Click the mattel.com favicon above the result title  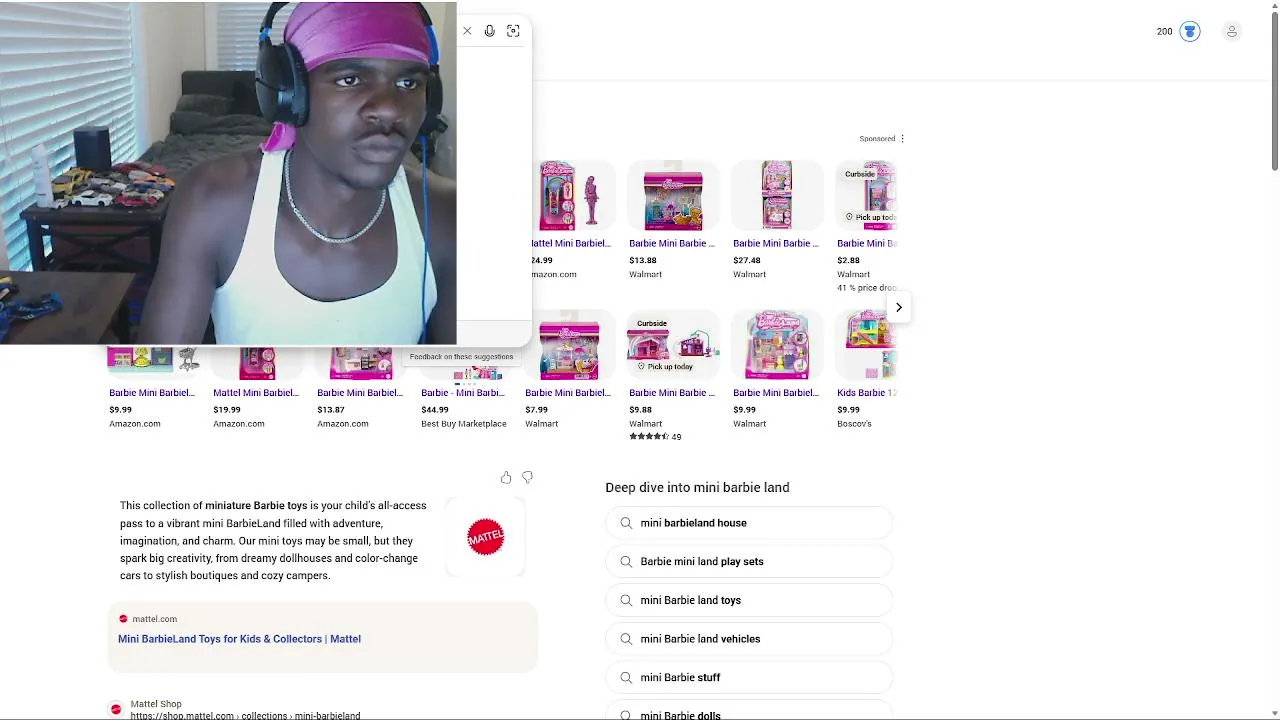pos(123,619)
